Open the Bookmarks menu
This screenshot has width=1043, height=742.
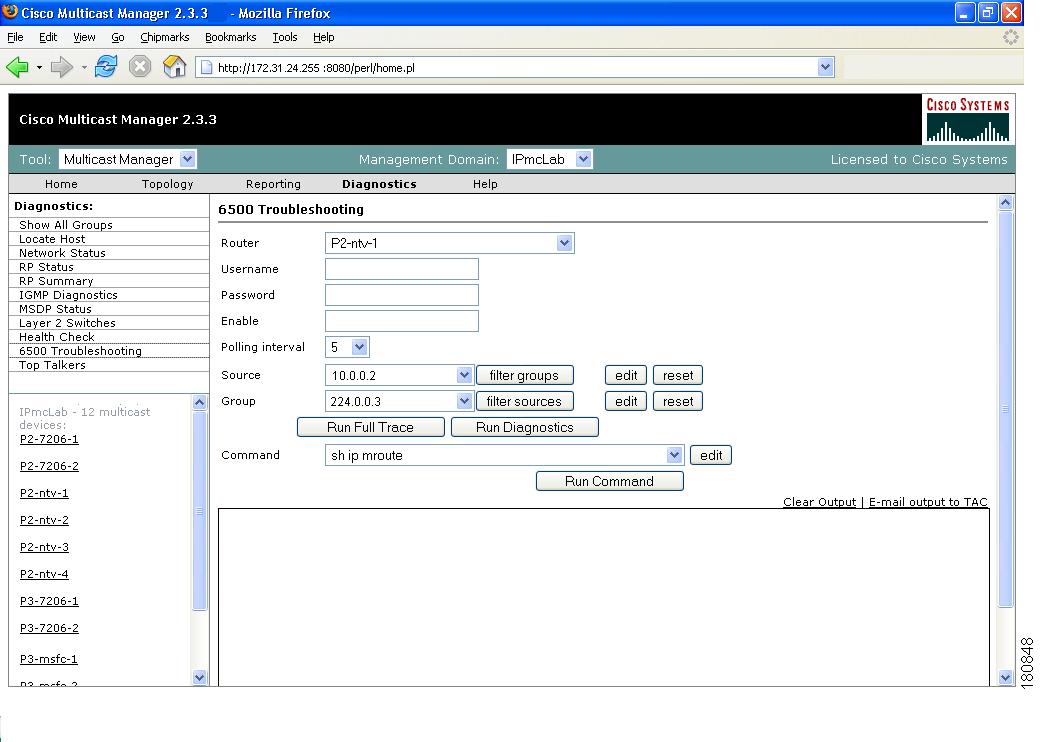pos(231,37)
